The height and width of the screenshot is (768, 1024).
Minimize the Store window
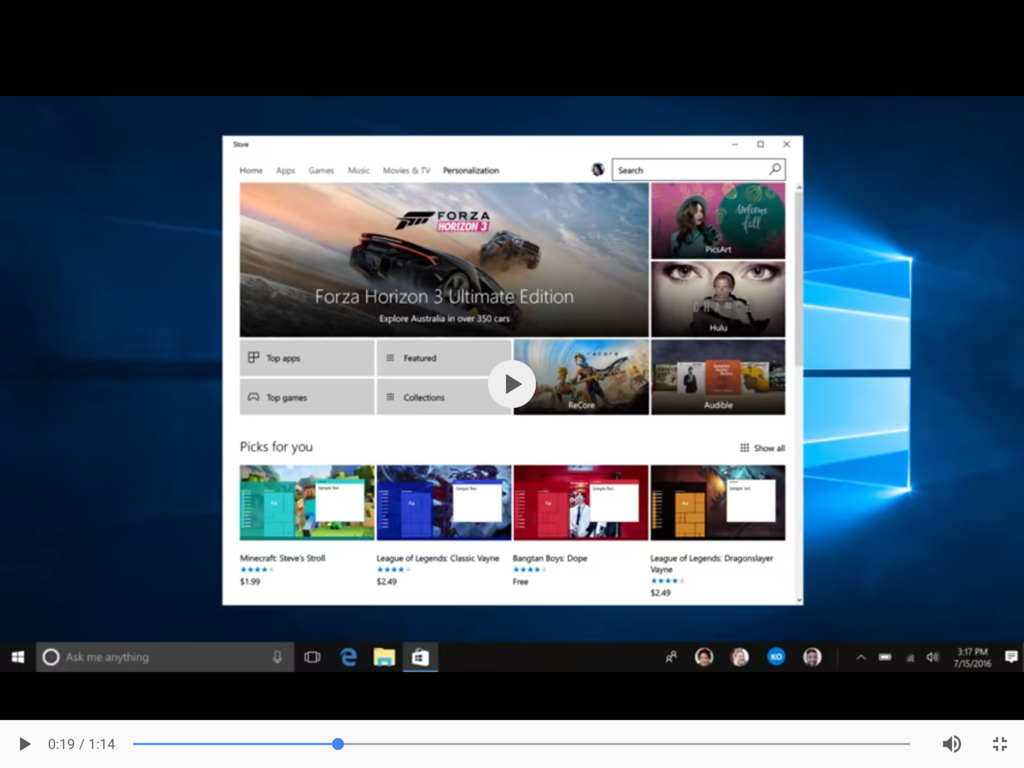click(x=735, y=144)
